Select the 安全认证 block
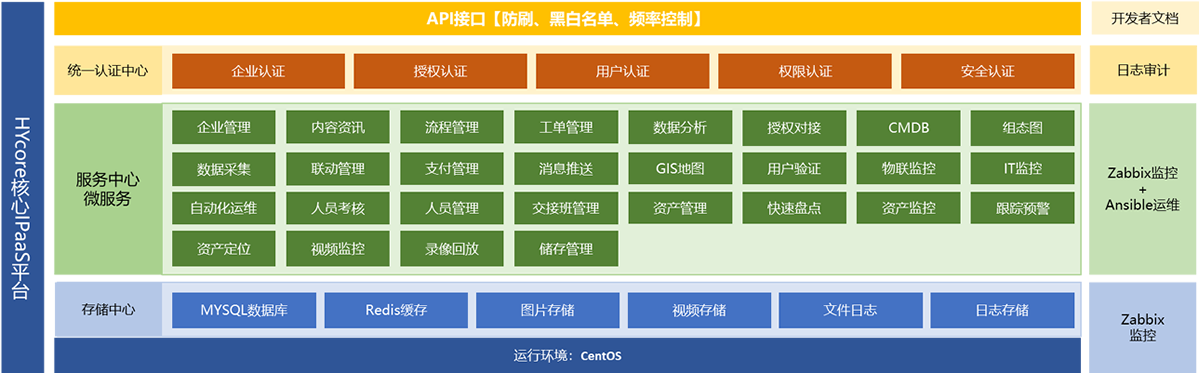The width and height of the screenshot is (1199, 373). point(987,71)
